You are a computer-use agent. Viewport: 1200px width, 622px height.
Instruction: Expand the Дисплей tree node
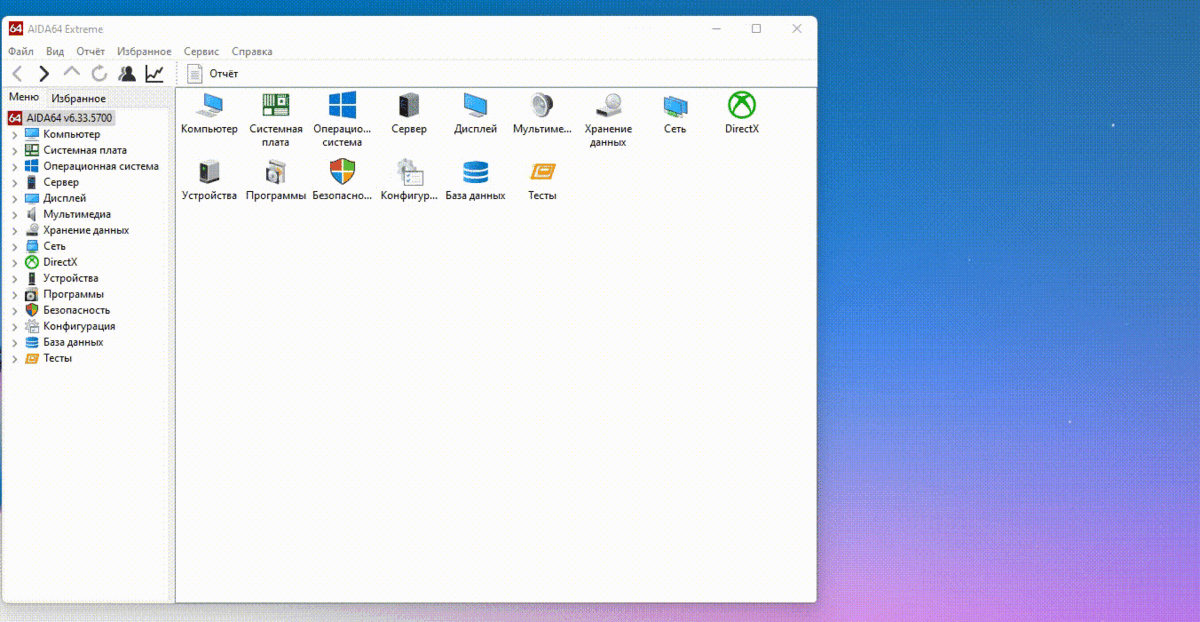[x=15, y=199]
